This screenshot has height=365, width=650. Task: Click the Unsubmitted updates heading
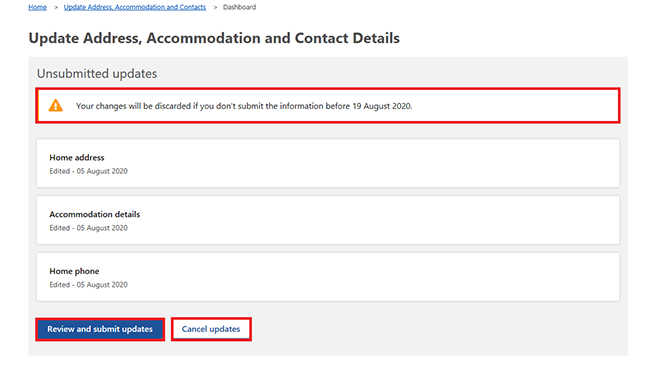97,73
